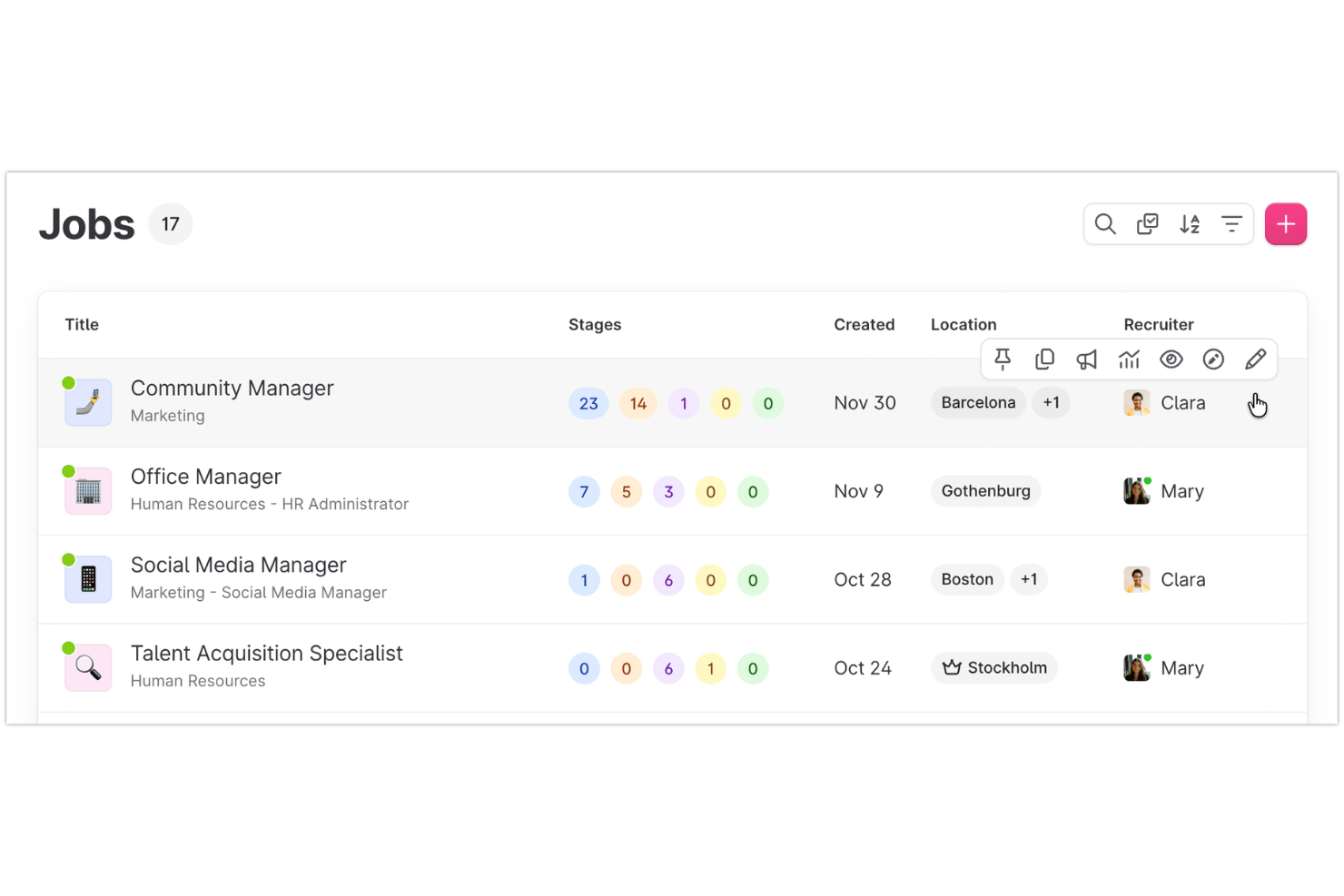The height and width of the screenshot is (896, 1344).
Task: Click the Stockholm location tag with crown
Action: pos(994,667)
